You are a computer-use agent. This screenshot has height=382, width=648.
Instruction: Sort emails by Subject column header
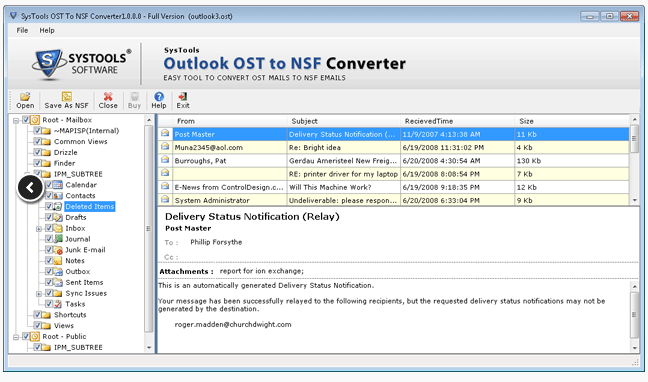[x=344, y=121]
